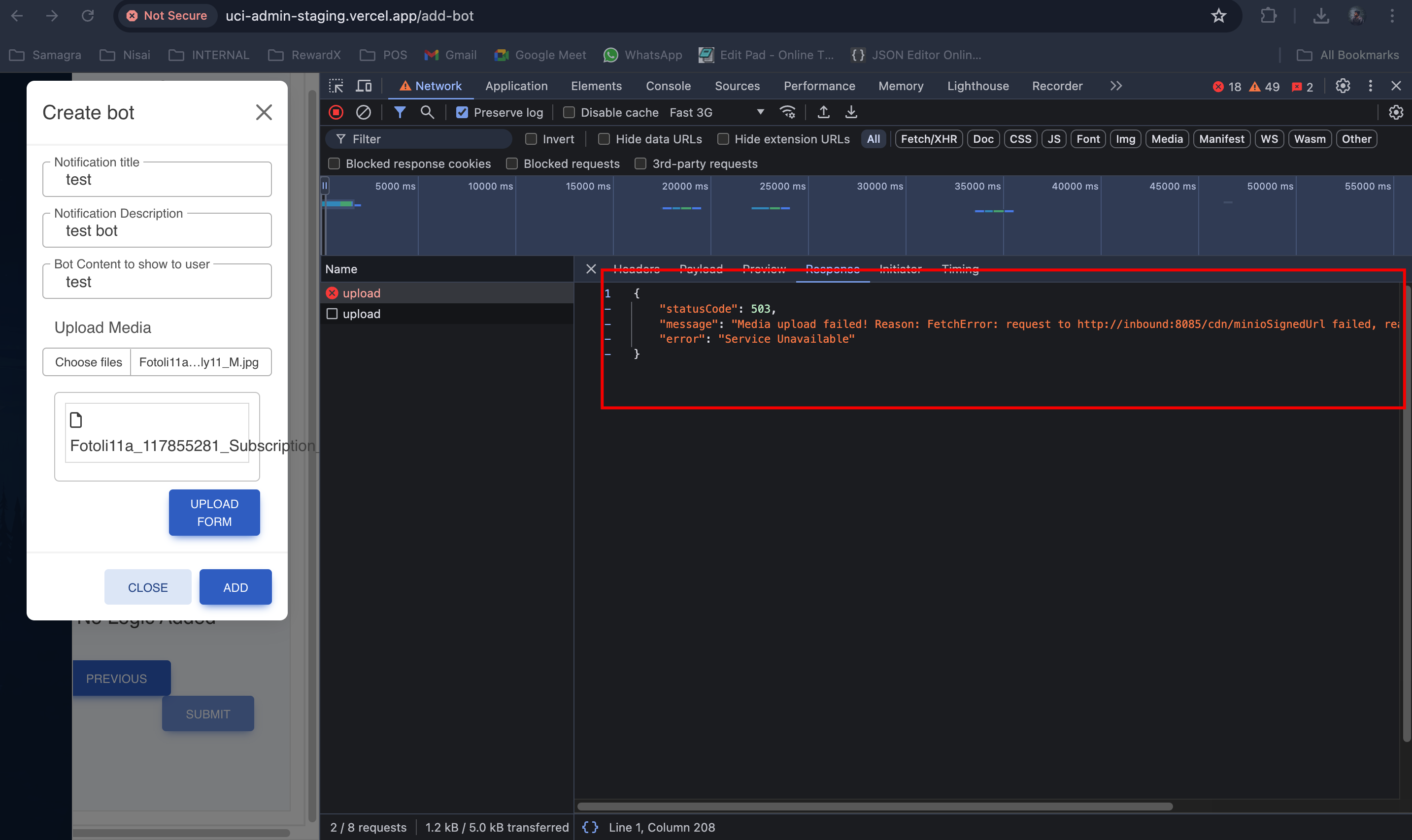
Task: Click the clear network log icon
Action: [363, 112]
